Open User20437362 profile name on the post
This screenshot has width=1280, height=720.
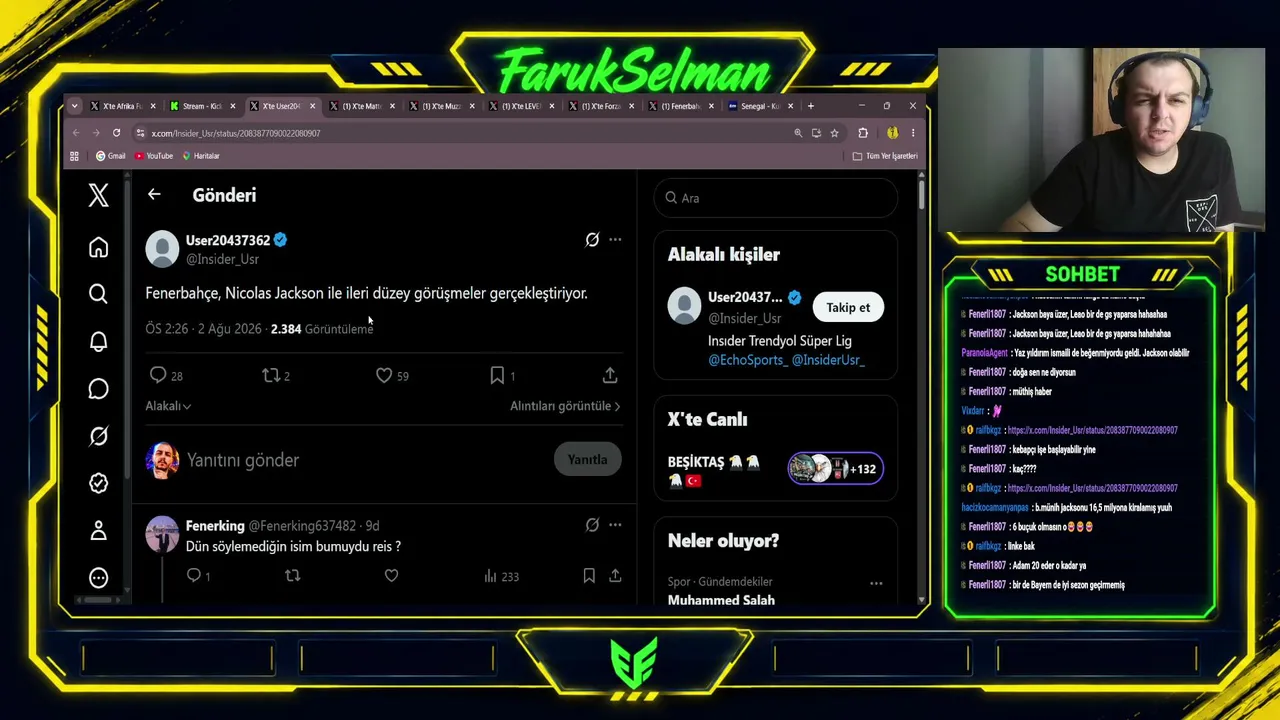coord(228,240)
